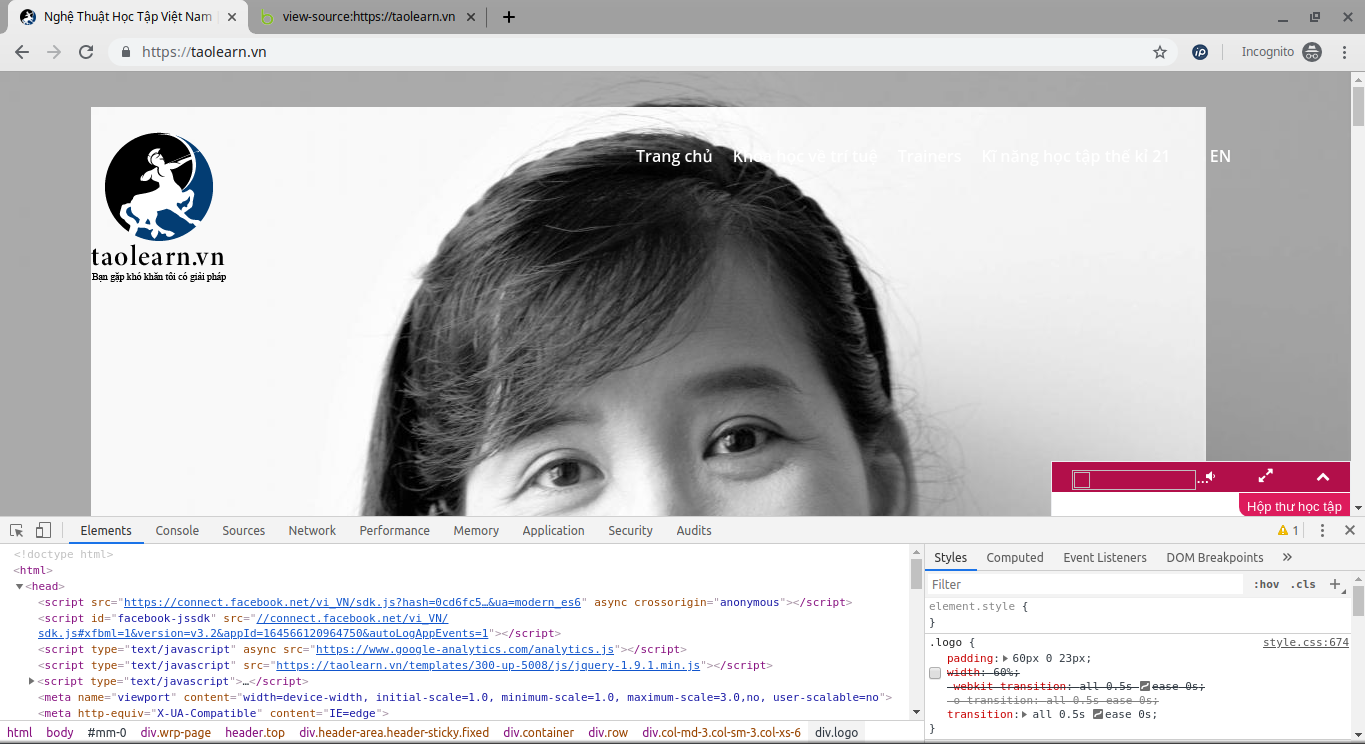Image resolution: width=1365 pixels, height=744 pixels.
Task: Open the Audits tab
Action: (x=694, y=530)
